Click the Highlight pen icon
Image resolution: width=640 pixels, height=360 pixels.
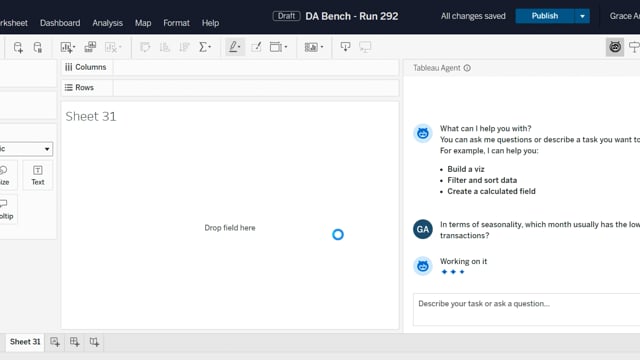[x=233, y=47]
